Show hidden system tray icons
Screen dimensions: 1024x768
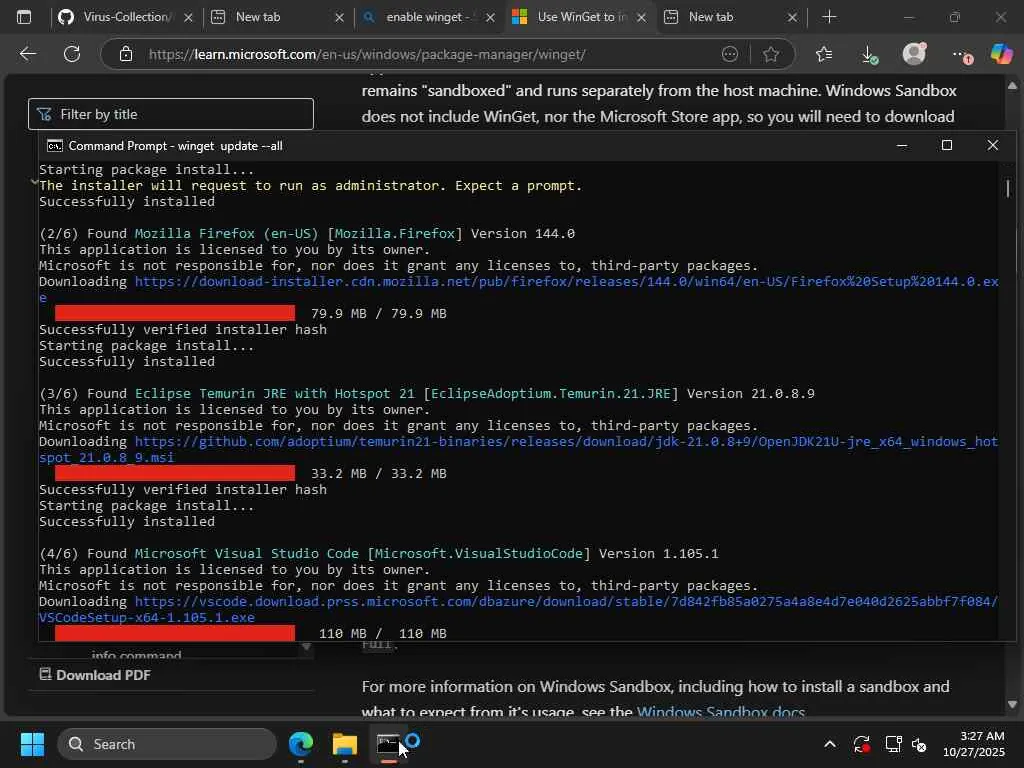pyautogui.click(x=829, y=744)
